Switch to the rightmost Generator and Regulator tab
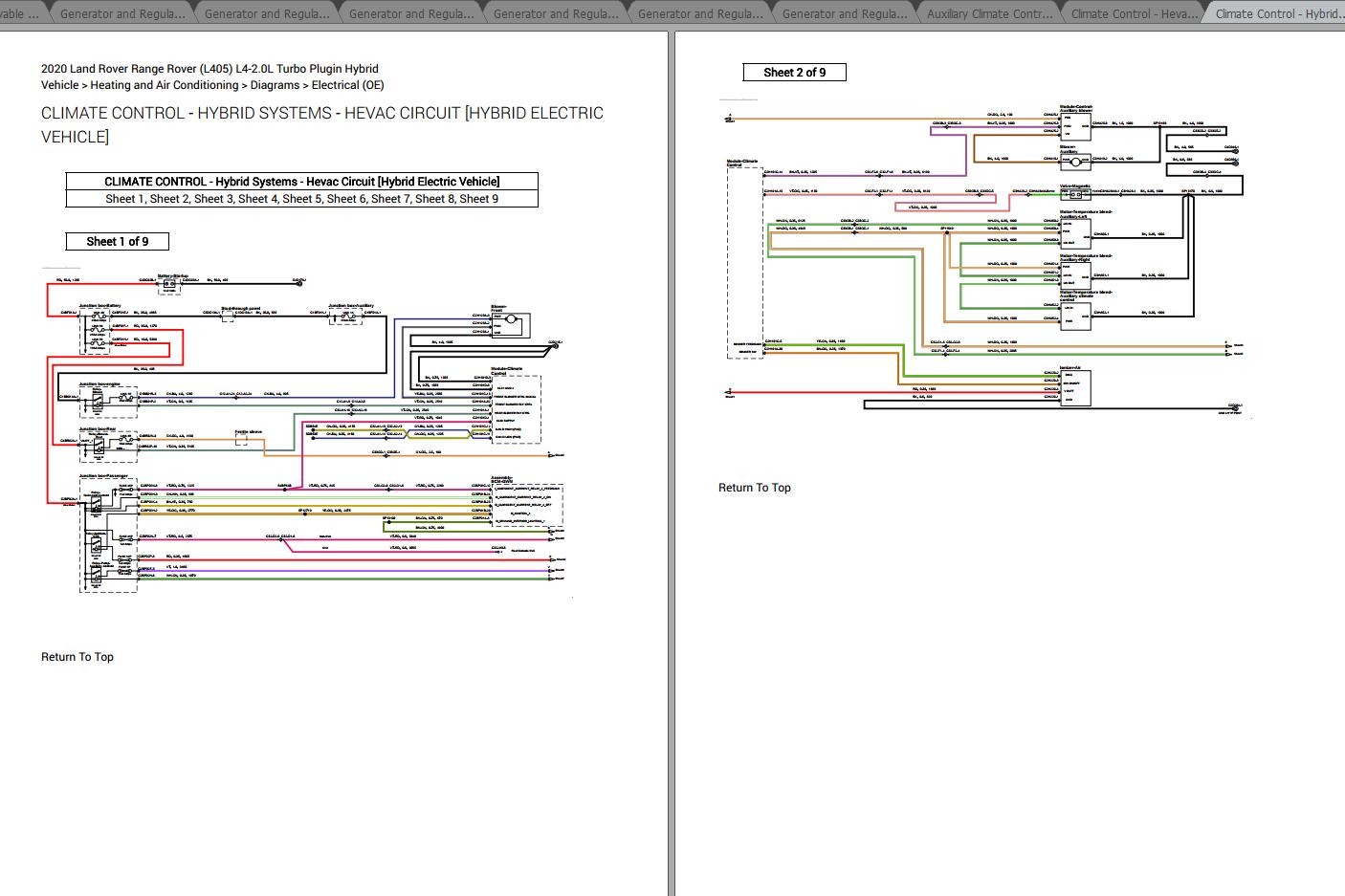Screen dimensions: 1345x896 pyautogui.click(x=845, y=14)
